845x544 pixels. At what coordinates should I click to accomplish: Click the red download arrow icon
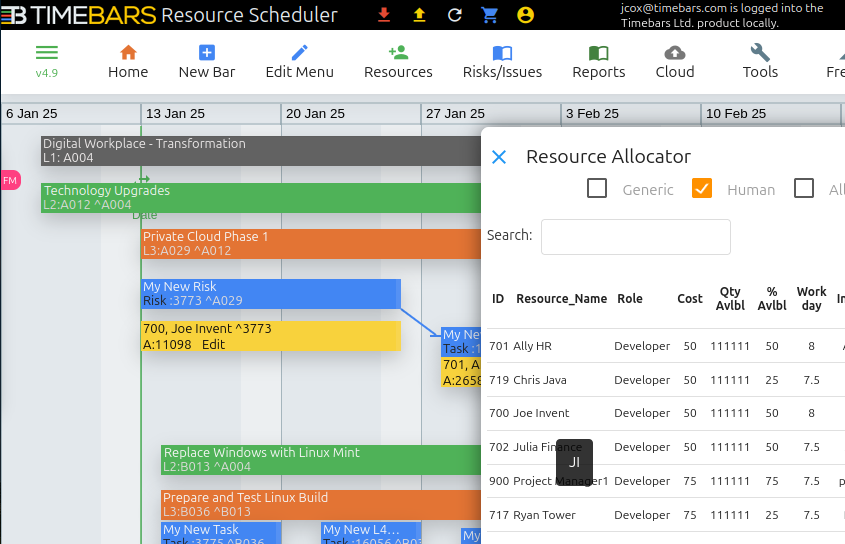point(384,15)
